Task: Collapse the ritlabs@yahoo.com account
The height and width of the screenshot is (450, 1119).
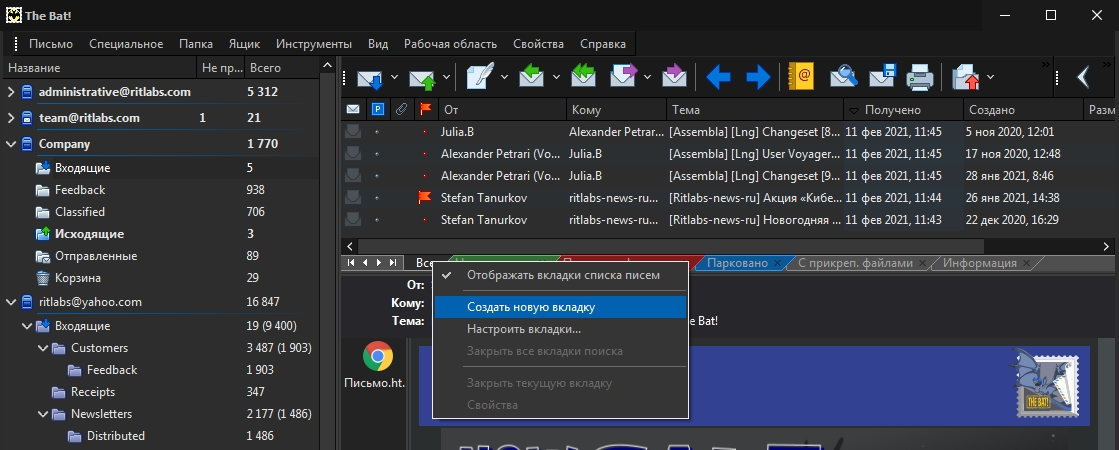Action: point(11,302)
